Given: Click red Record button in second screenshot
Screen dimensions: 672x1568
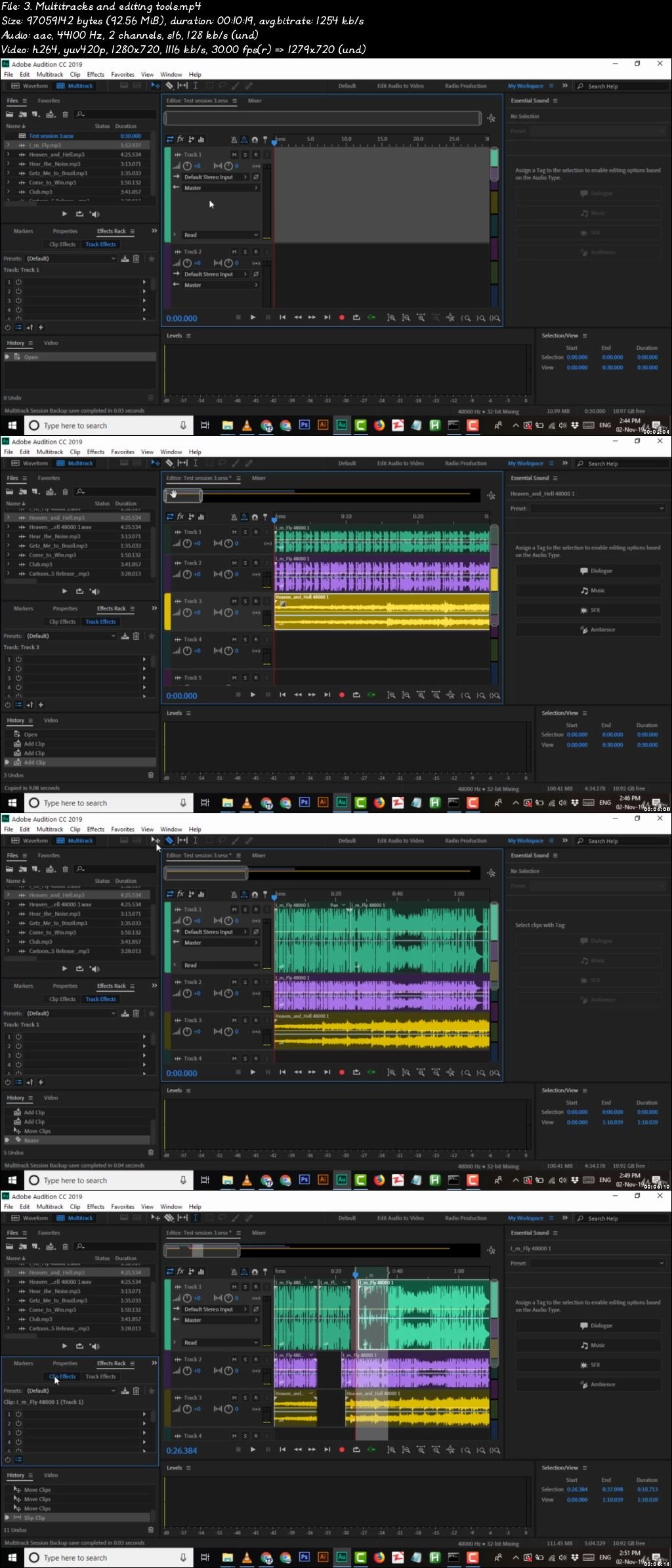Looking at the screenshot, I should (x=341, y=695).
